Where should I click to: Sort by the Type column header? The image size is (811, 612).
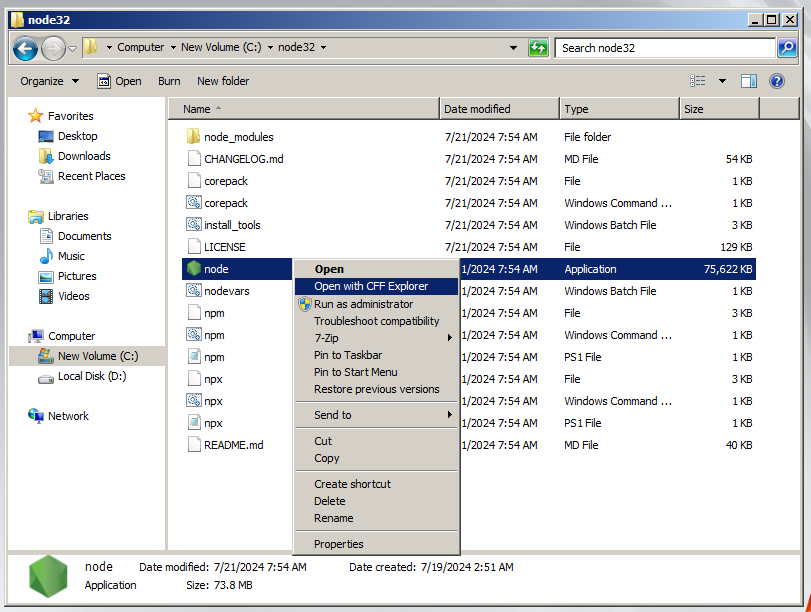coord(620,109)
